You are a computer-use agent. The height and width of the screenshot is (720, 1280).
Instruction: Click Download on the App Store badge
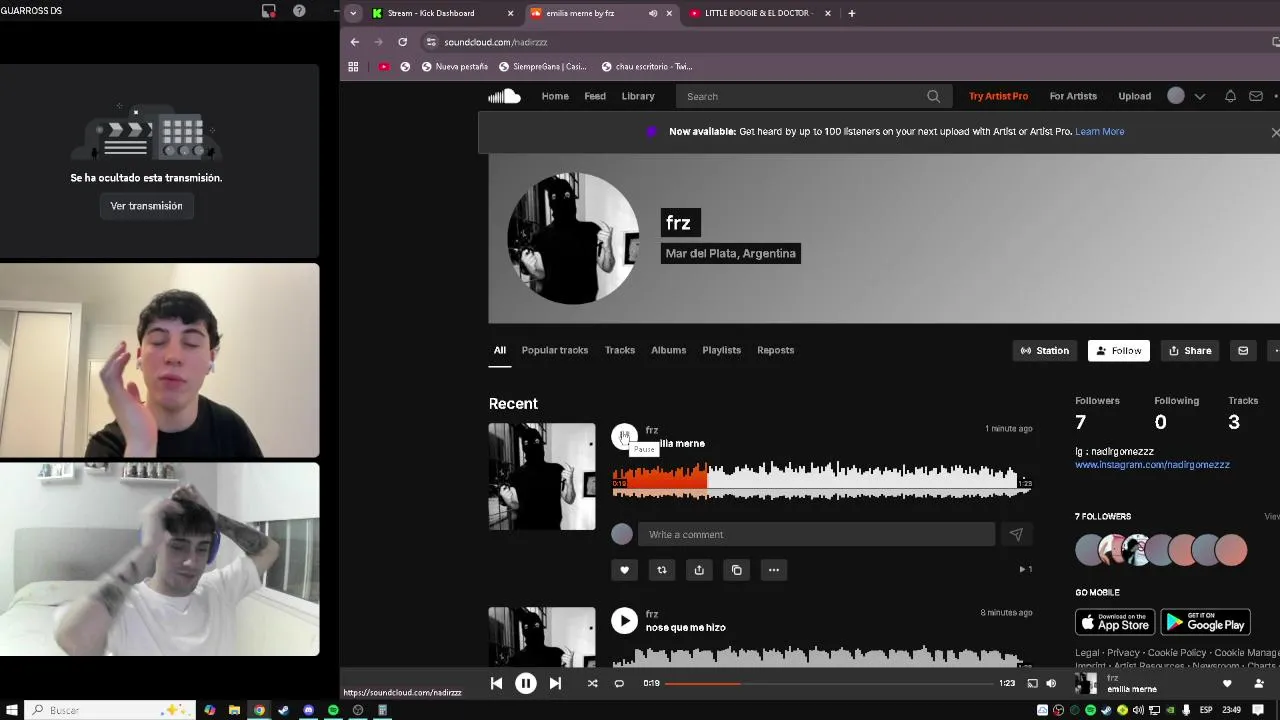tap(1115, 622)
